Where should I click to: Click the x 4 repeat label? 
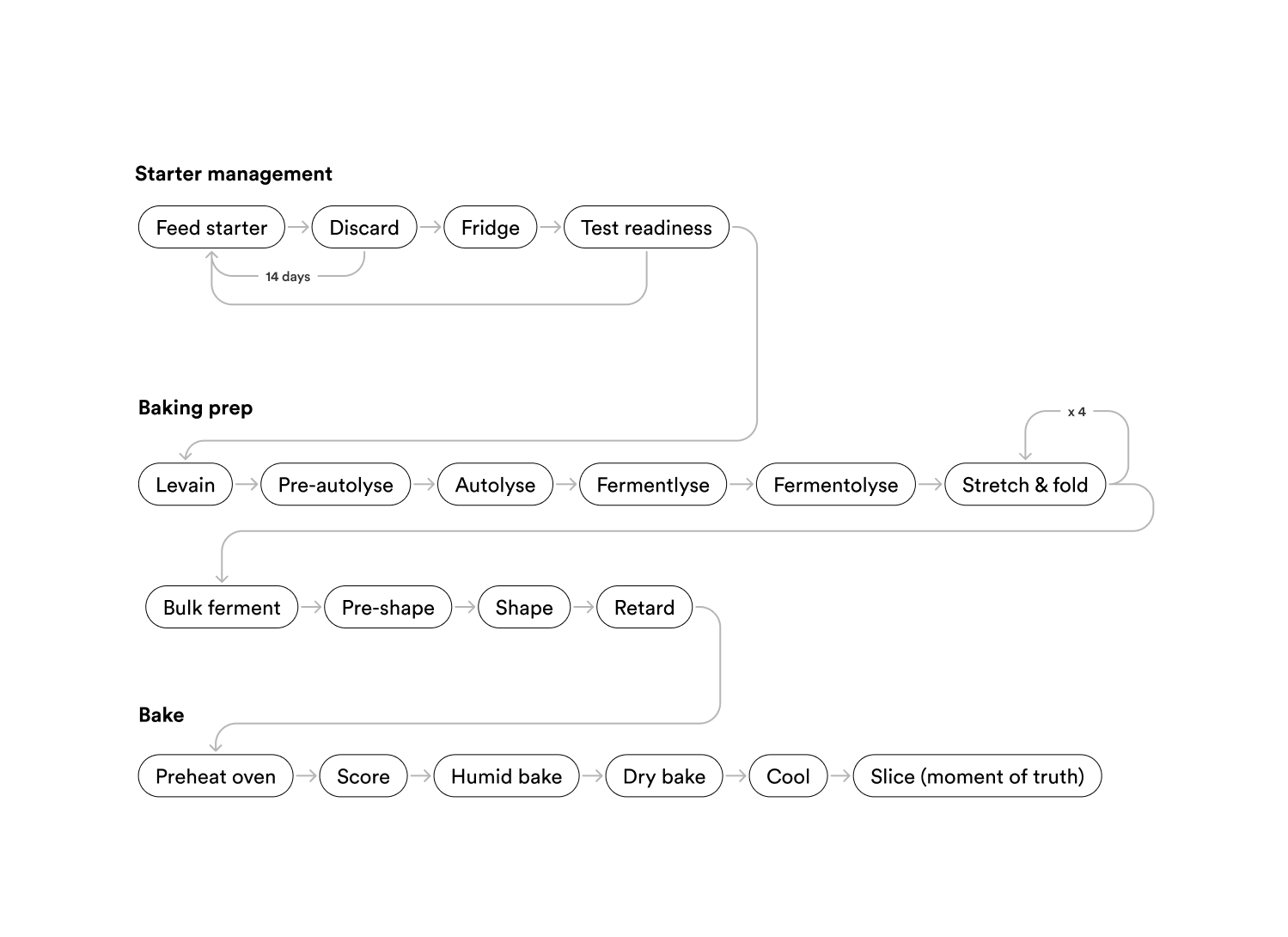[x=1077, y=413]
